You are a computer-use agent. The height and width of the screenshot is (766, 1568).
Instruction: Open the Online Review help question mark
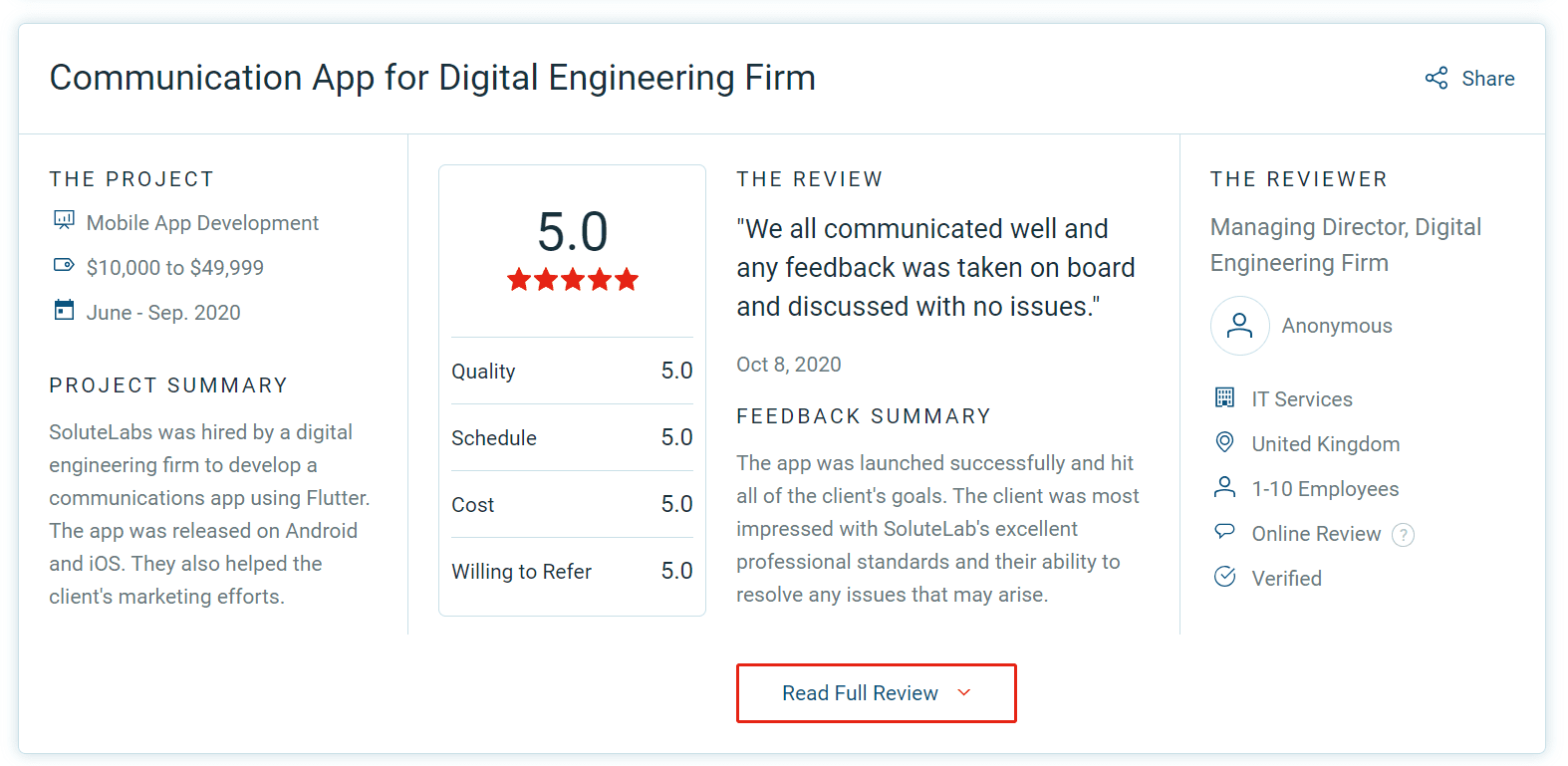[x=1403, y=535]
